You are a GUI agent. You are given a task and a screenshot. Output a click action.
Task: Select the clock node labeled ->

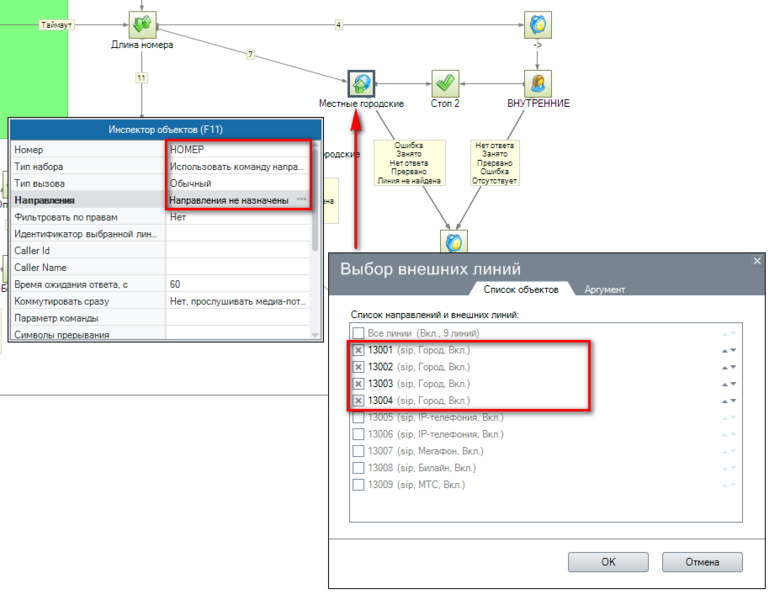[538, 24]
